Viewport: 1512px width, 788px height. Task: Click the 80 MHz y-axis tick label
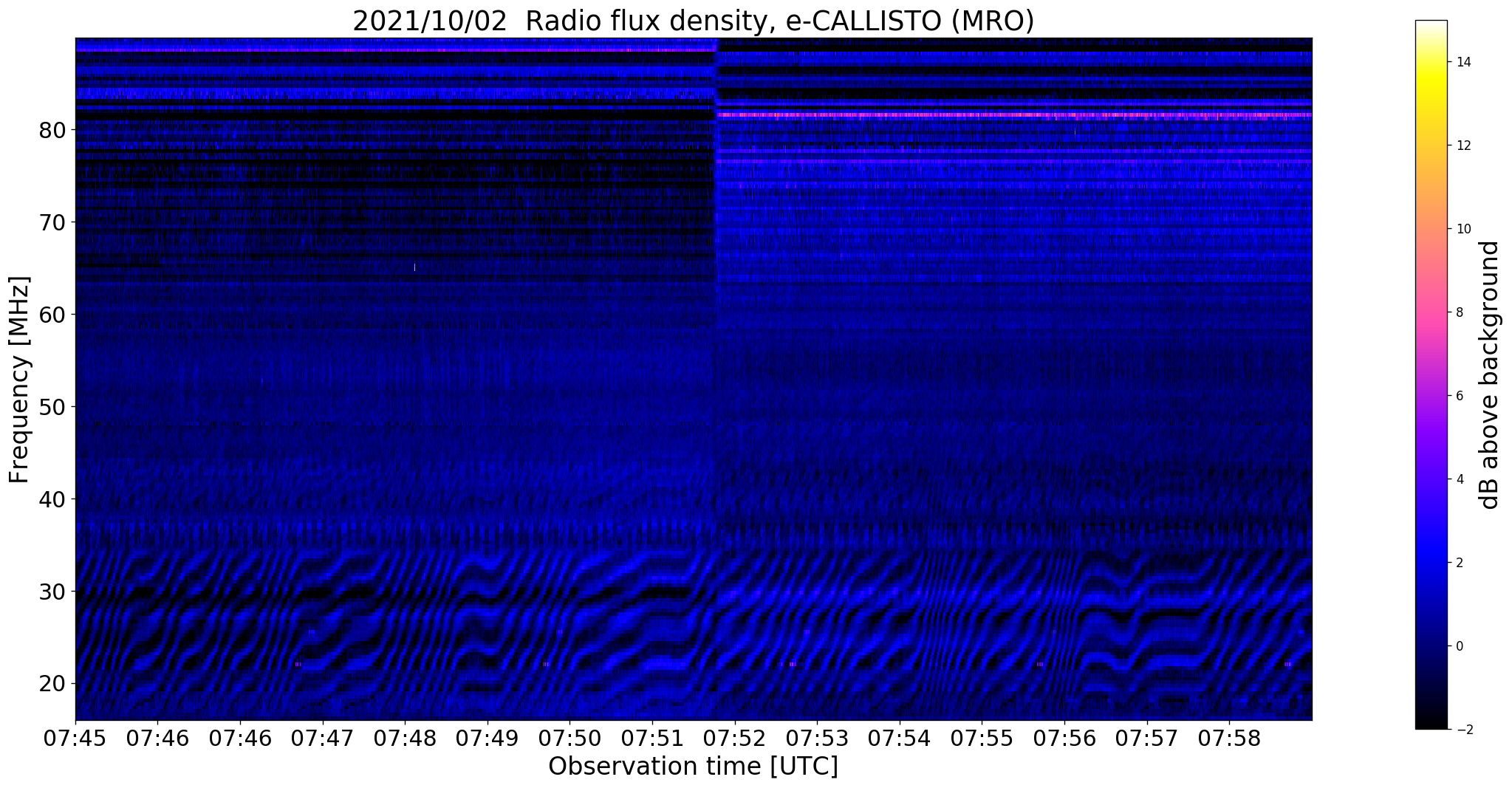[x=52, y=130]
